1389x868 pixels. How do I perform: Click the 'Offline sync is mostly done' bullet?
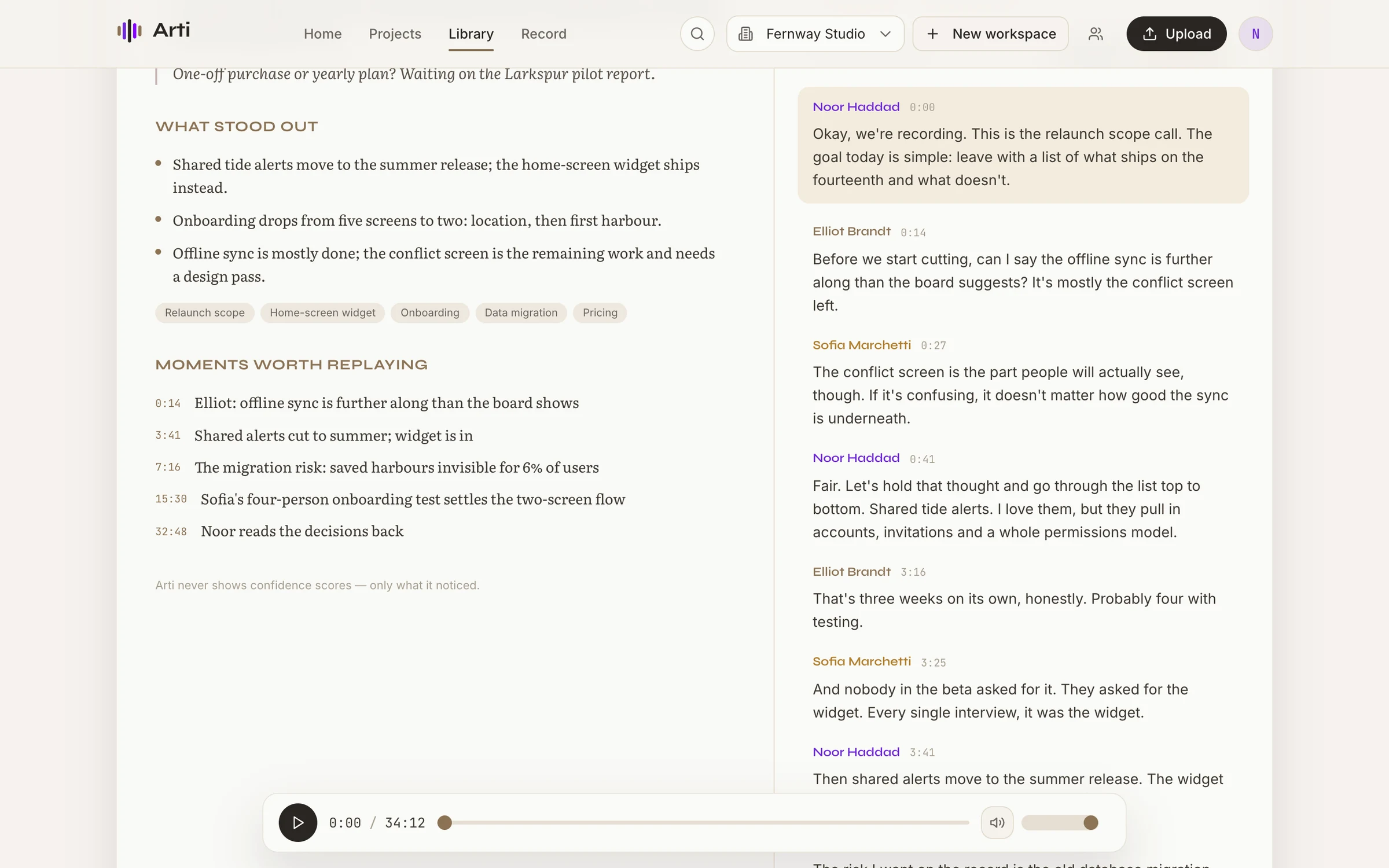[443, 264]
